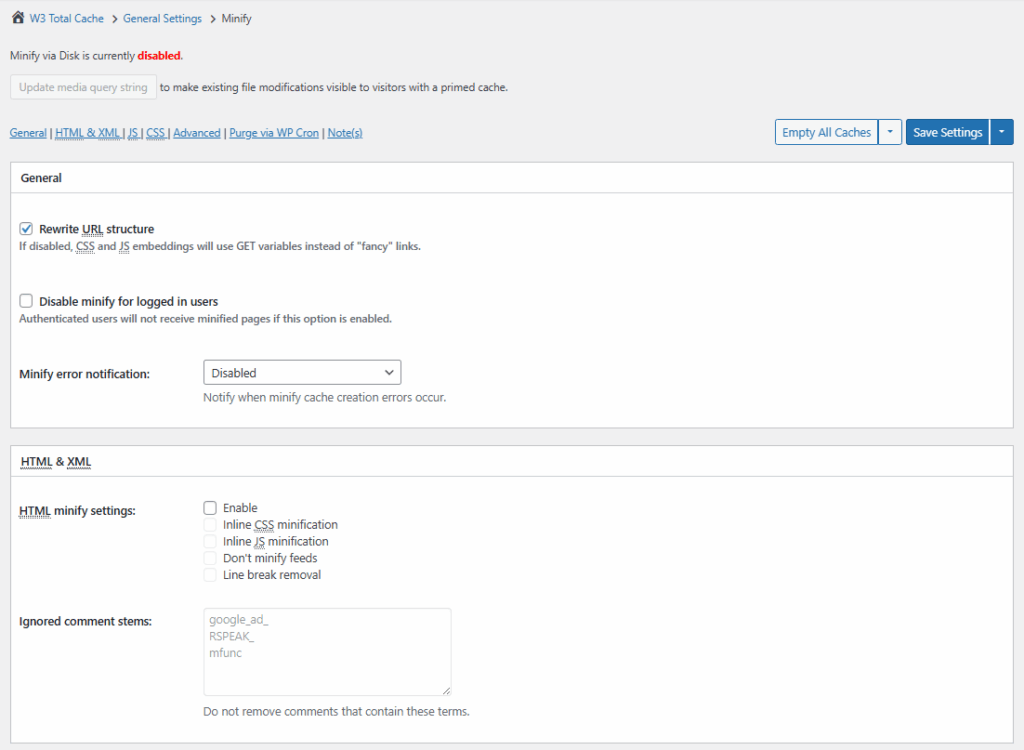Click the home icon in breadcrumb

coord(18,18)
